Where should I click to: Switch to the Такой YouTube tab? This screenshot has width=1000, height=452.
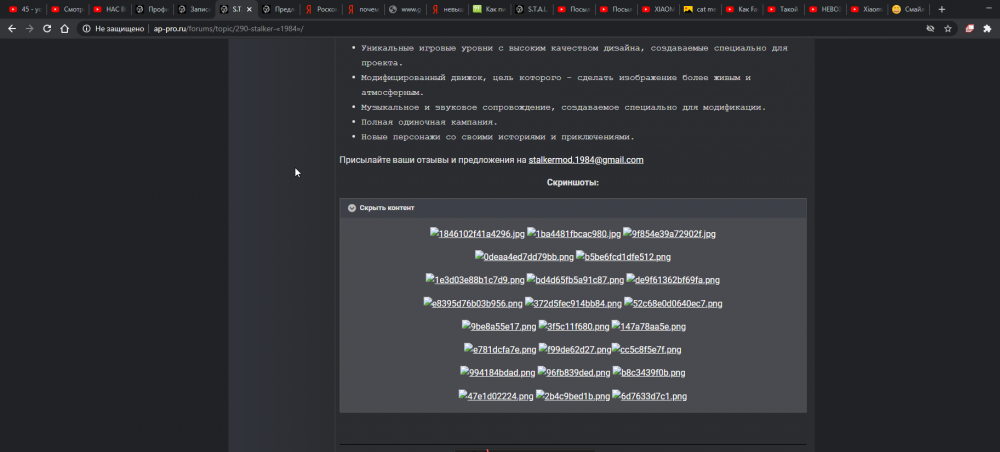point(783,10)
